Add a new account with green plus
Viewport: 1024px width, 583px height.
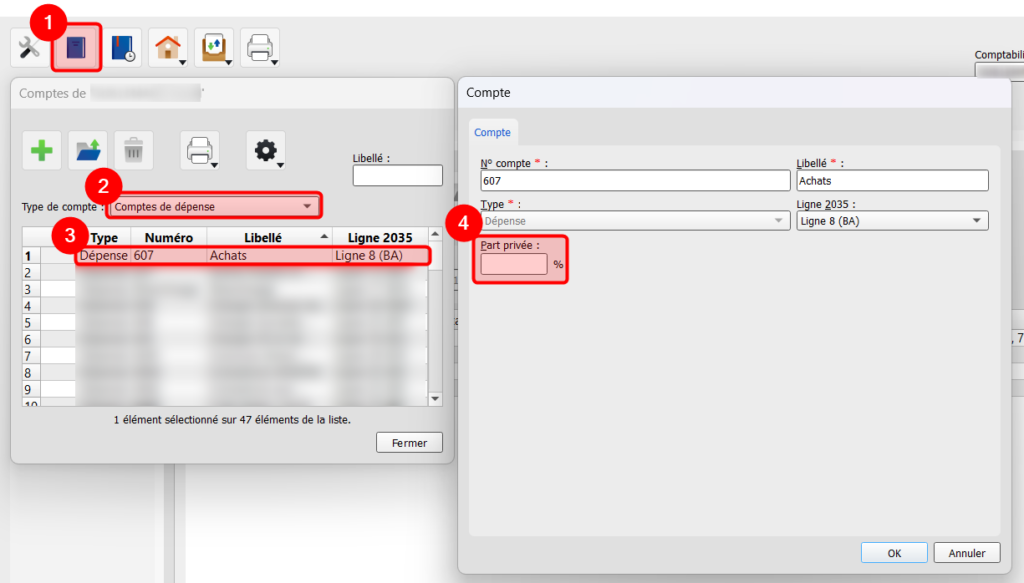tap(42, 151)
